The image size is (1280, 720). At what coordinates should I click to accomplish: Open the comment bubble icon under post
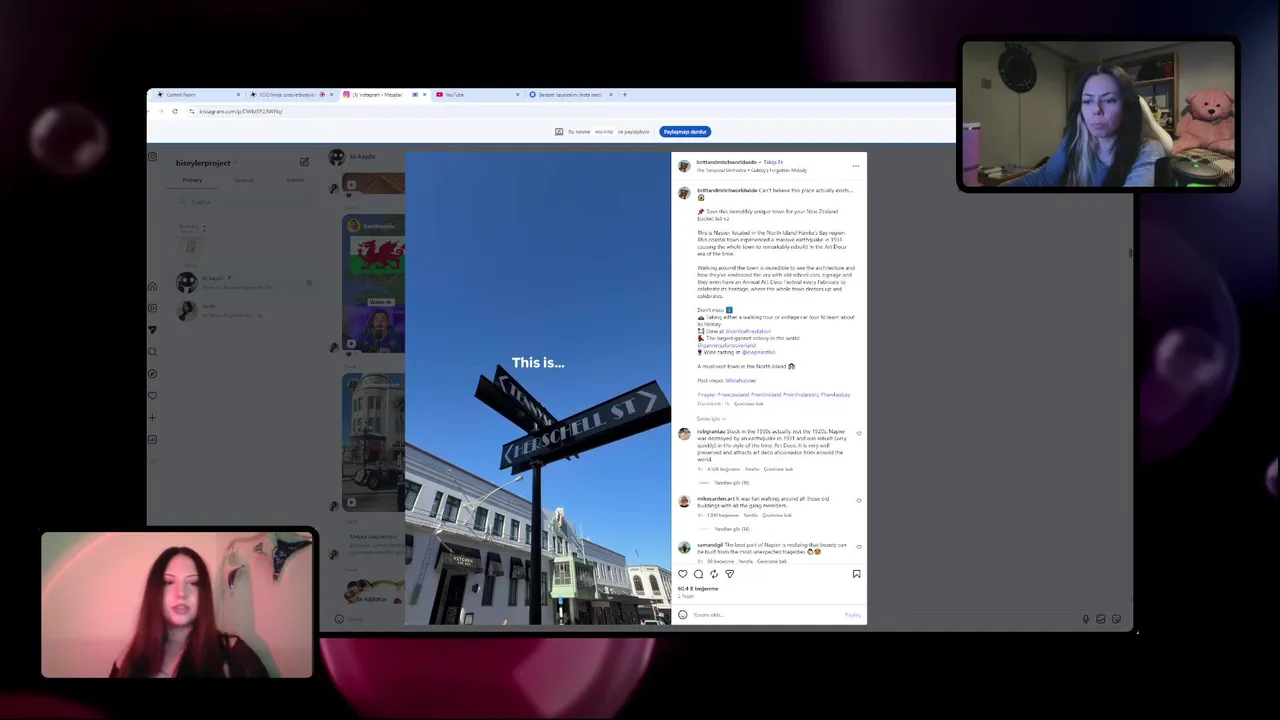[x=698, y=574]
